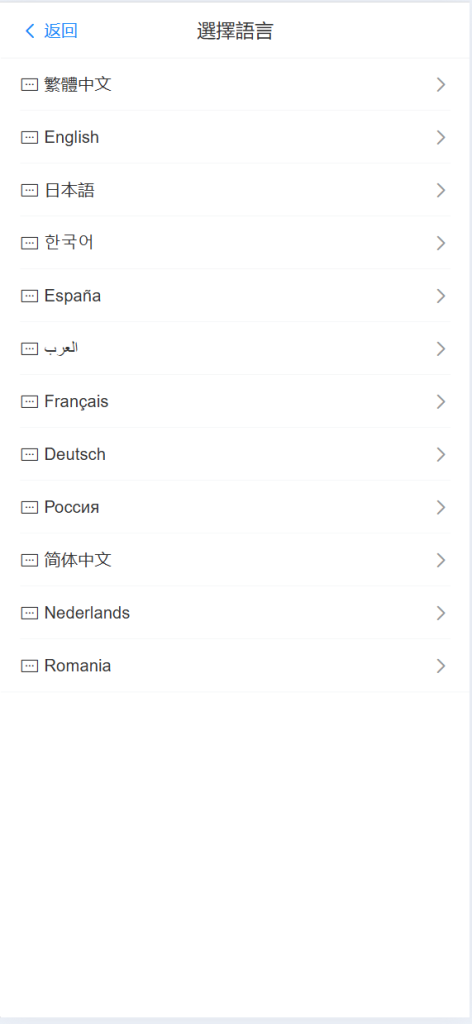The image size is (472, 1024).
Task: Click the chevron arrow on the Arabic العرب row
Action: [x=441, y=349]
